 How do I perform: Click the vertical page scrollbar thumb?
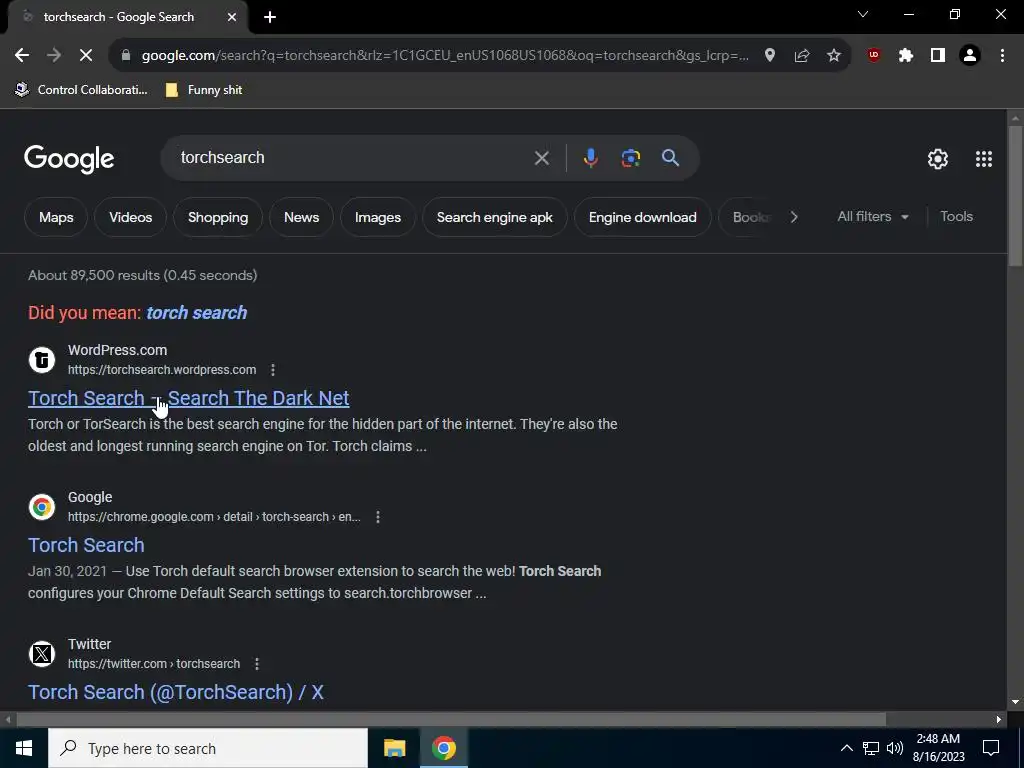tap(1015, 196)
